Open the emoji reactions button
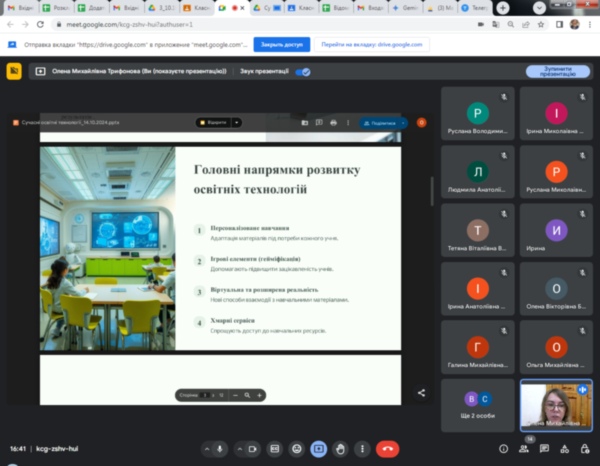This screenshot has height=466, width=600. pos(296,449)
